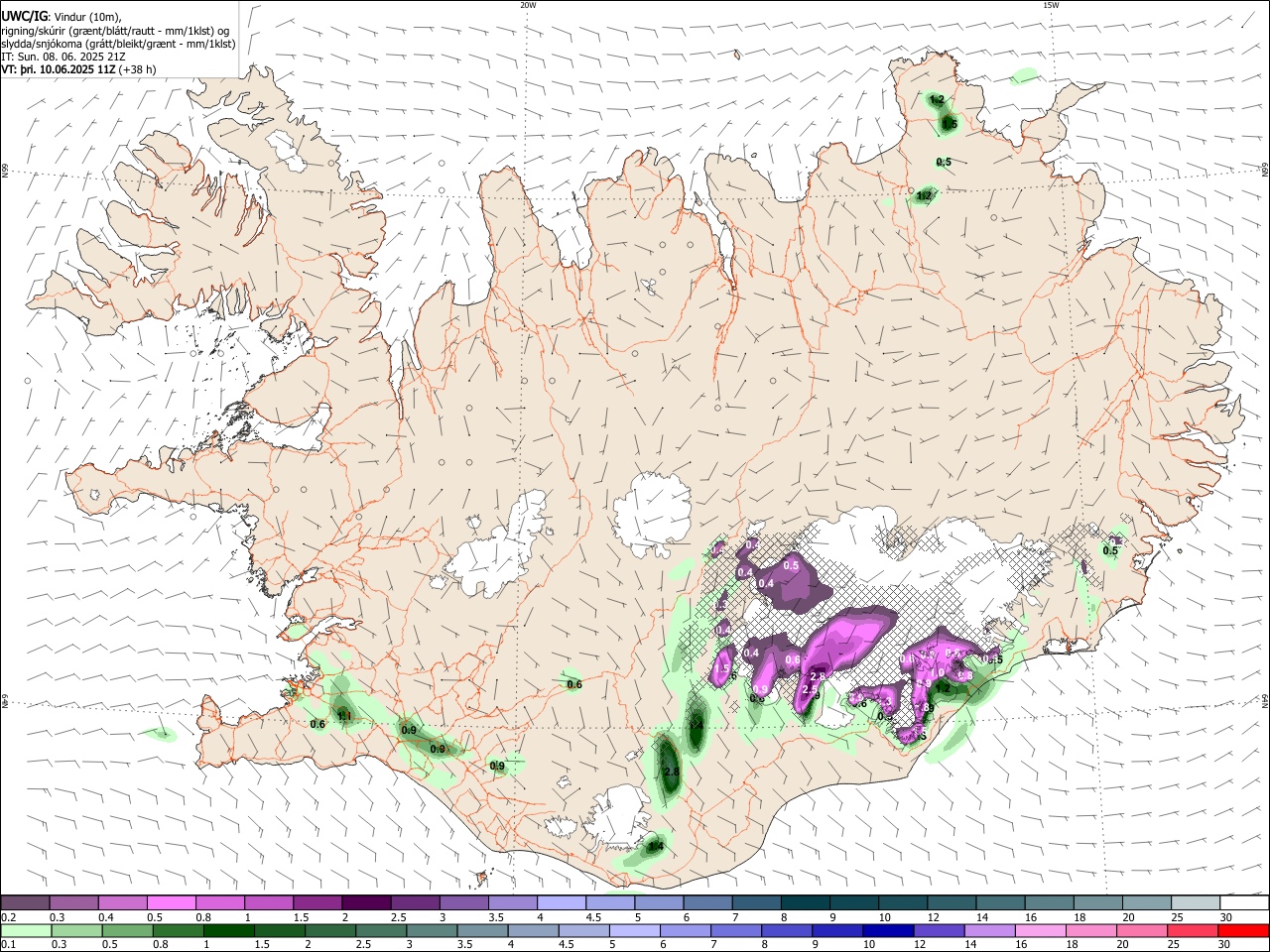Pick the palest green swatch above the 0.1 label

click(27, 931)
